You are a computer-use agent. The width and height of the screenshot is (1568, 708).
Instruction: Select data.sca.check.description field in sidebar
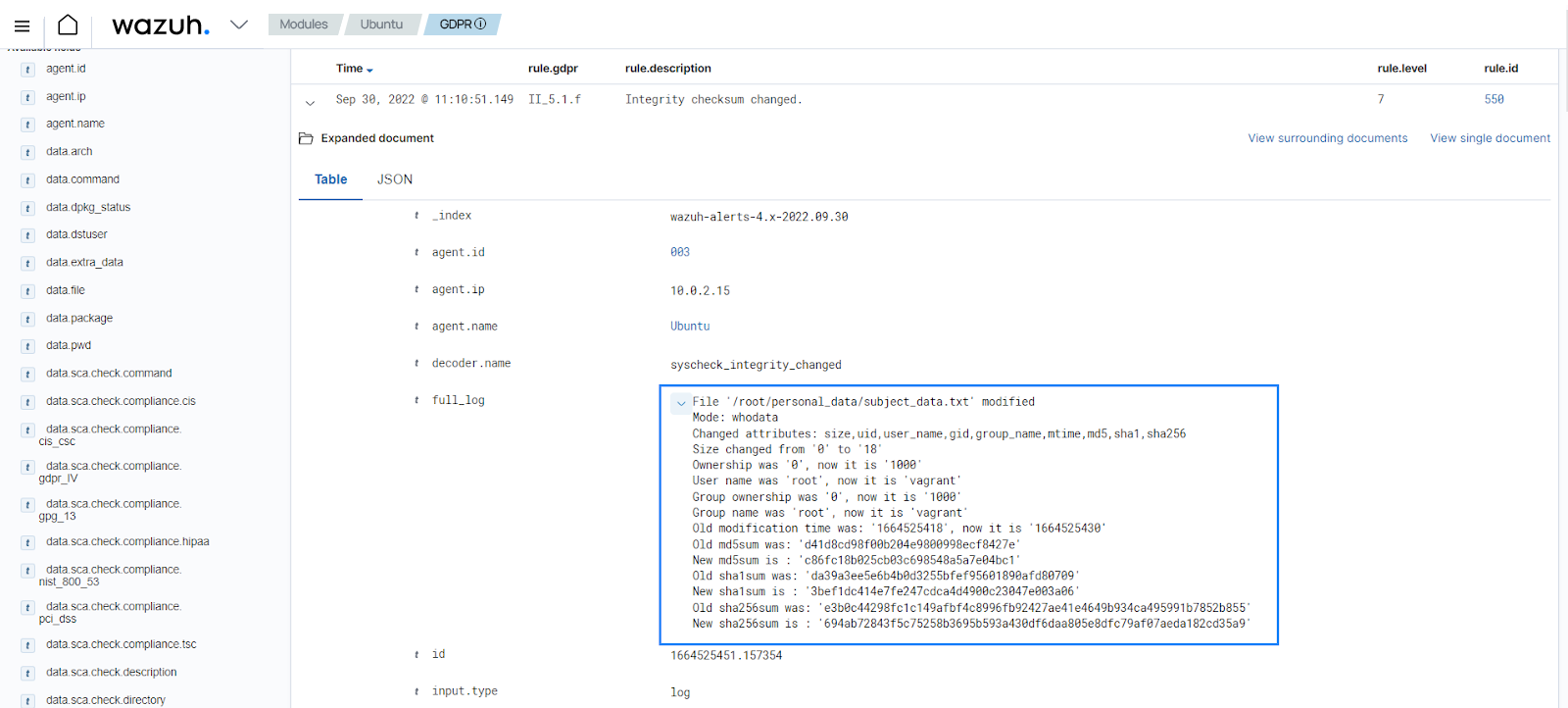(111, 673)
